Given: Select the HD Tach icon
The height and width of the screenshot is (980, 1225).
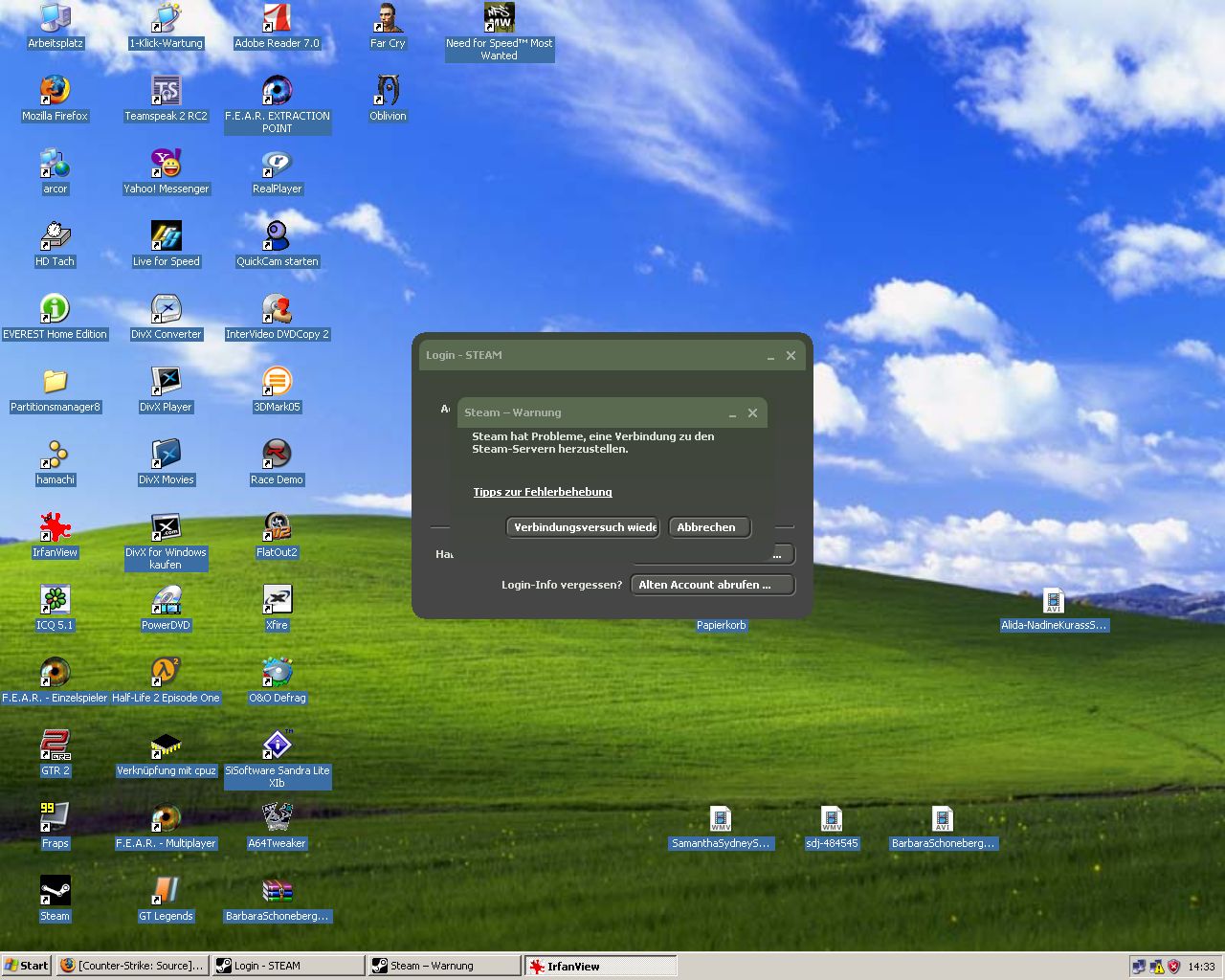Looking at the screenshot, I should [55, 245].
